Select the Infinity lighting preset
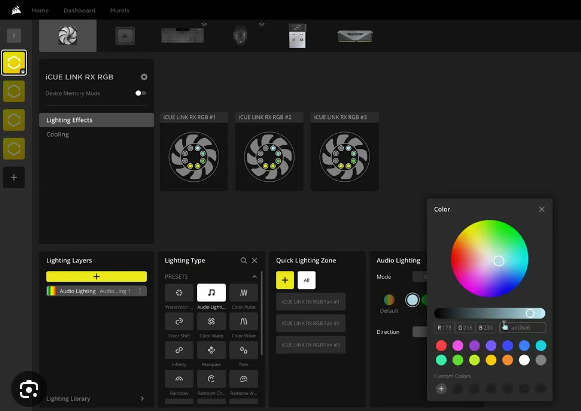Image resolution: width=581 pixels, height=411 pixels. pyautogui.click(x=179, y=350)
